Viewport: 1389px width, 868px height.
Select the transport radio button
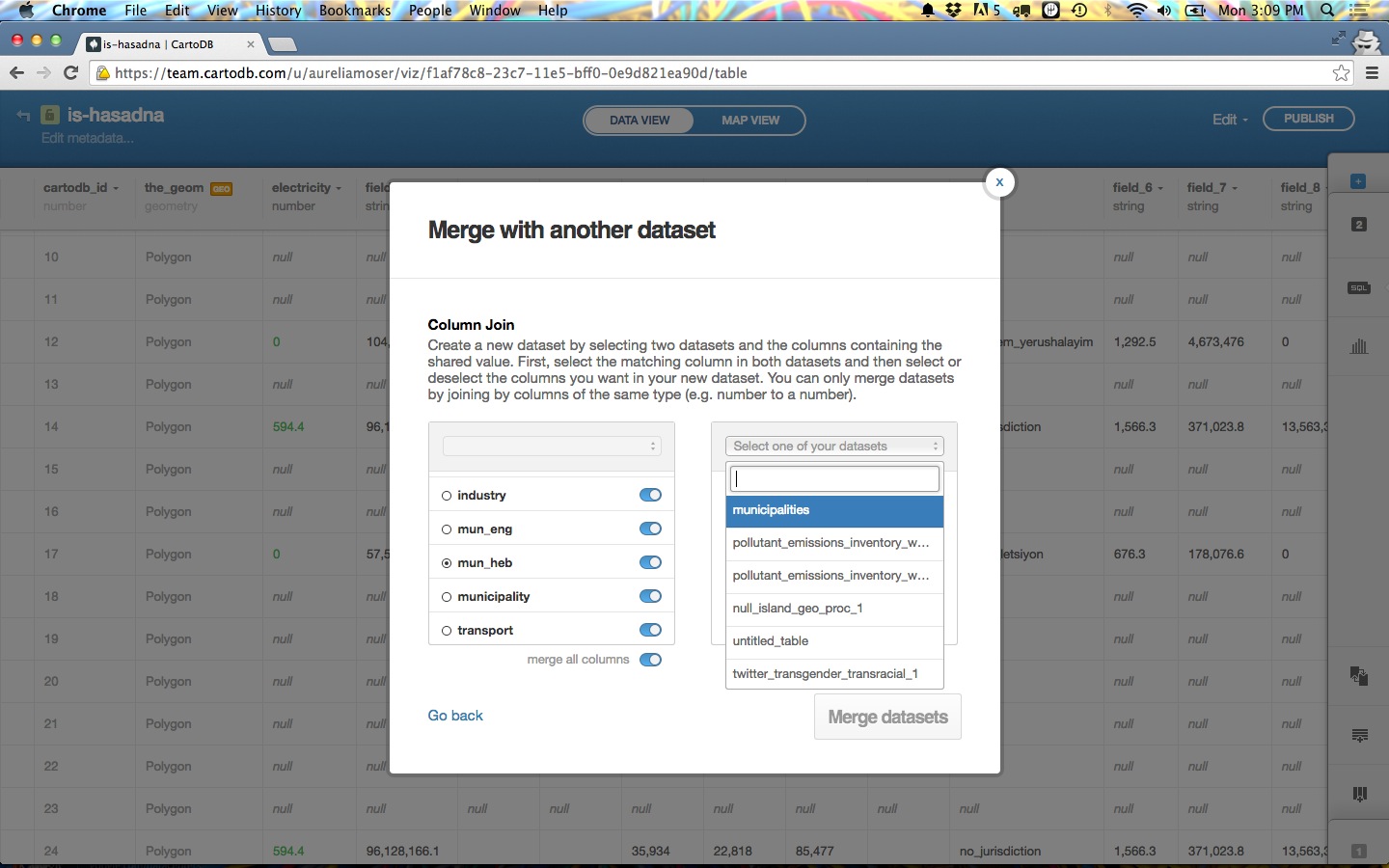coord(447,631)
